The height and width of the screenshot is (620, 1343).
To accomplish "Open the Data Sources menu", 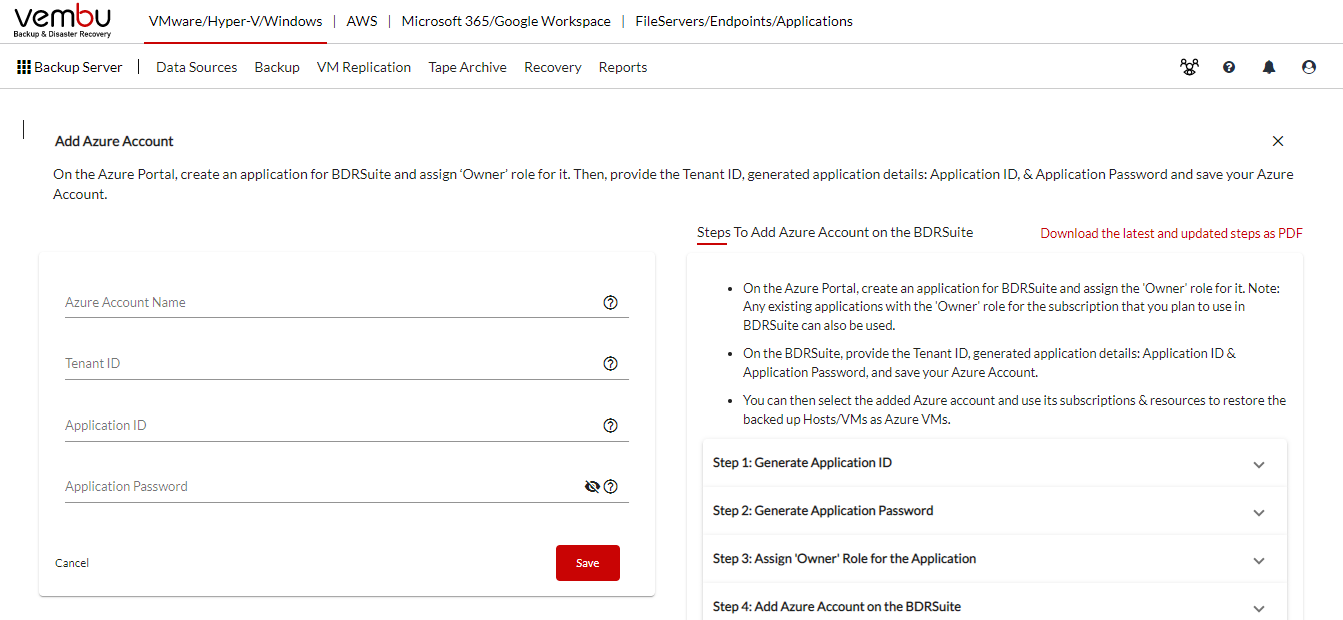I will click(x=197, y=67).
